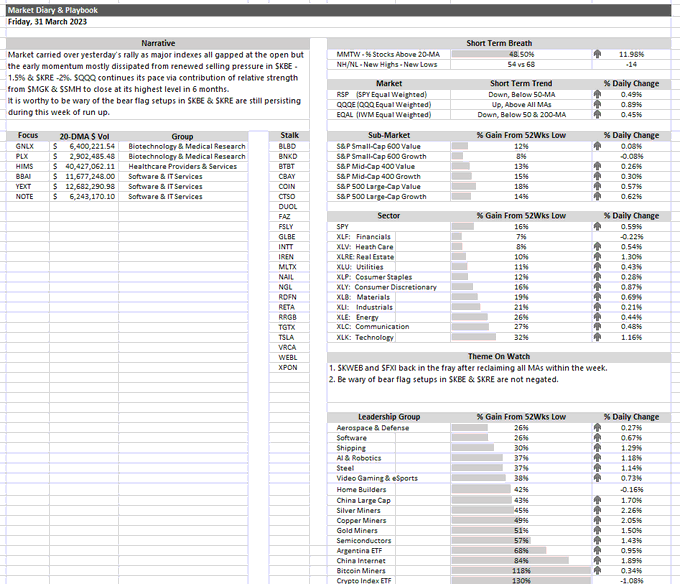This screenshot has width=680, height=584.
Task: Click up arrow for Gold Miners row
Action: tap(597, 530)
